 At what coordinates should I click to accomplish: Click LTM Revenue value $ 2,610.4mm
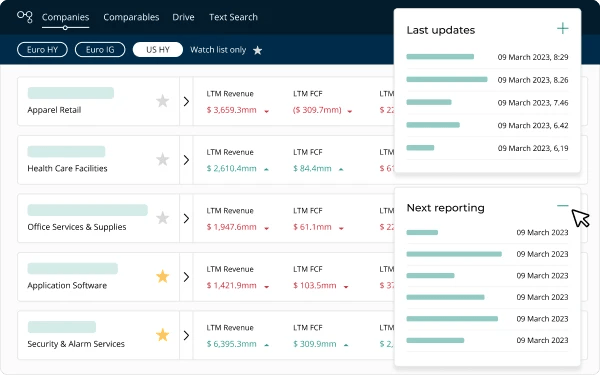click(x=232, y=168)
